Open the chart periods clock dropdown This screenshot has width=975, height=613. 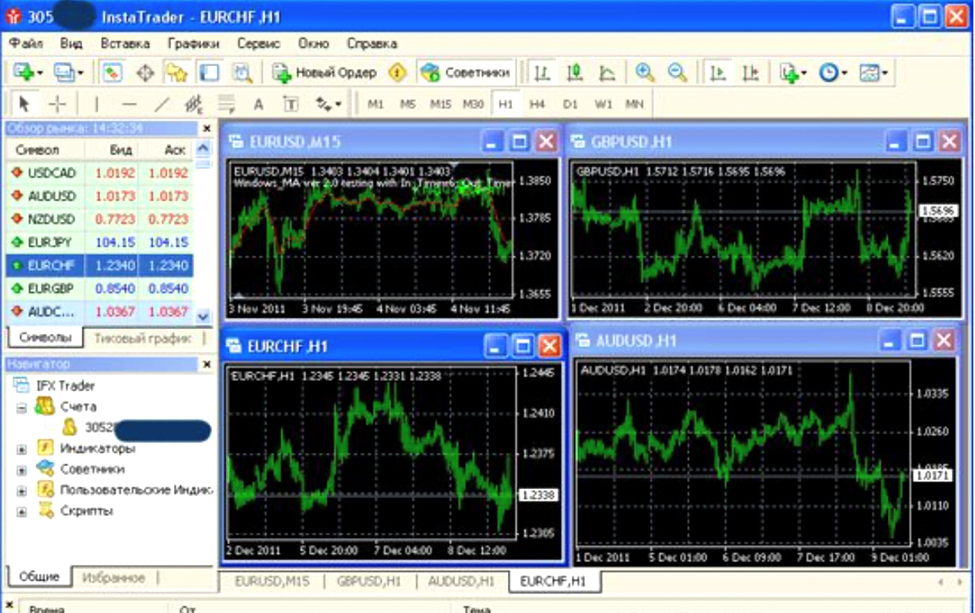(x=832, y=72)
